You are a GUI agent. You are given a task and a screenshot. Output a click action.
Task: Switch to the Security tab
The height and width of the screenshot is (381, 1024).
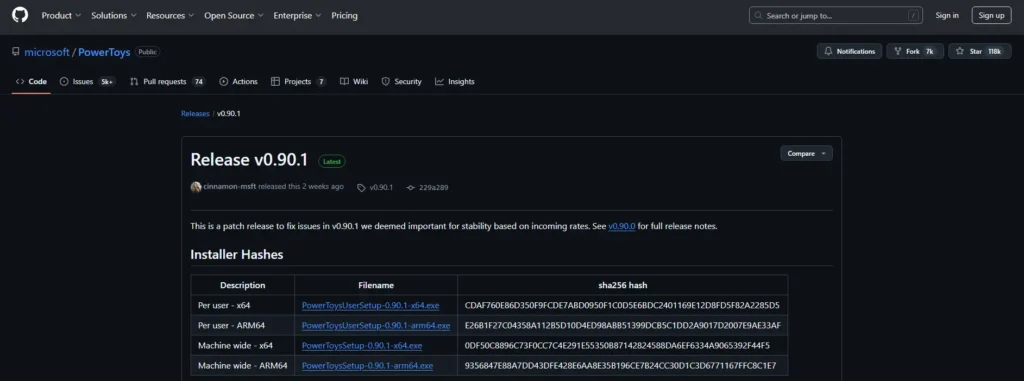coord(402,82)
